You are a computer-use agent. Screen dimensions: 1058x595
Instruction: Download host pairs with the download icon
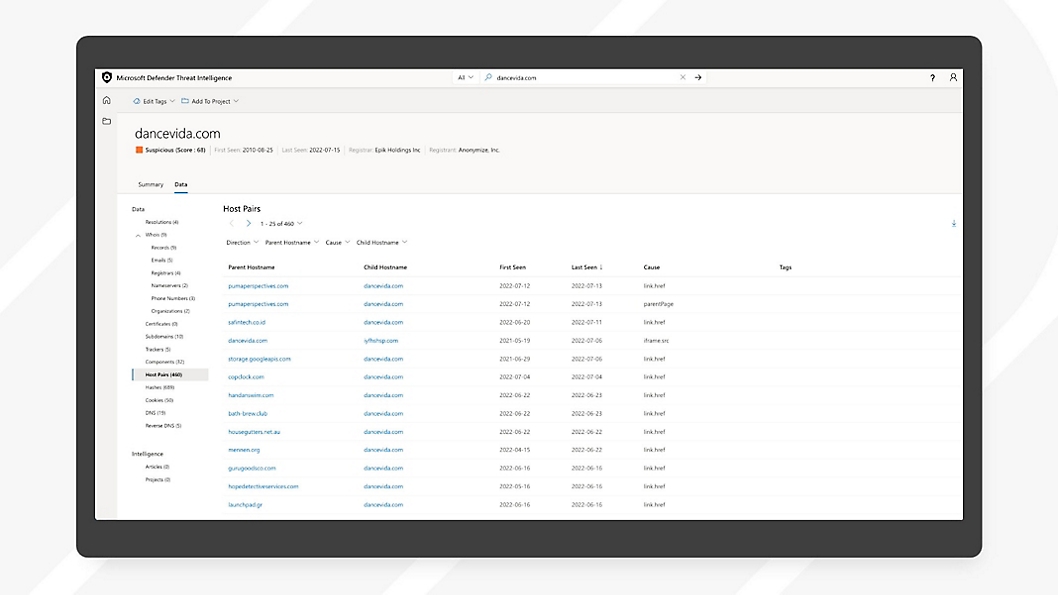tap(953, 224)
